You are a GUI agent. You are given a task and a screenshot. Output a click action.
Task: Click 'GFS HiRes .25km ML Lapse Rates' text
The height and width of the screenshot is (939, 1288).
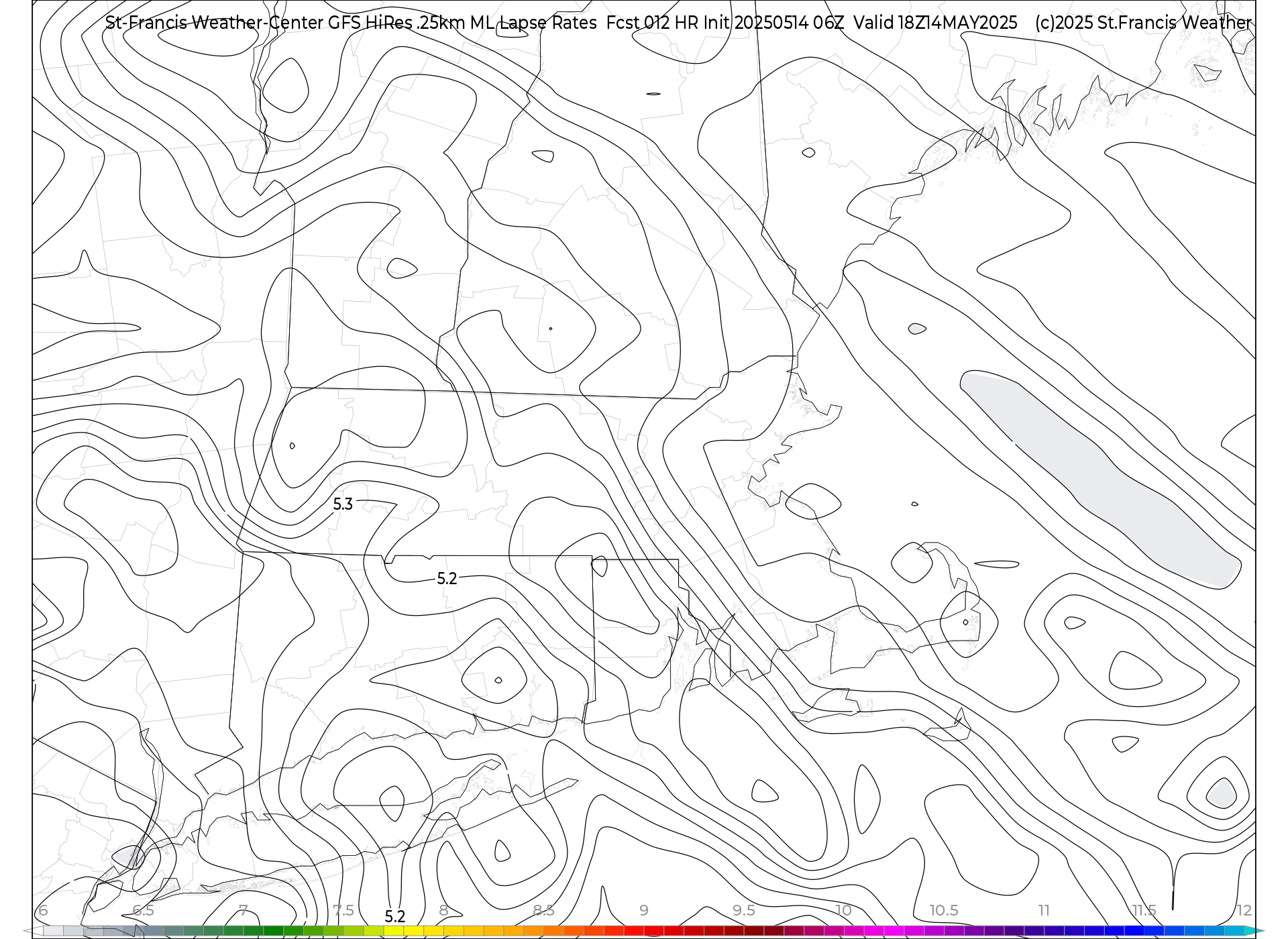point(462,23)
